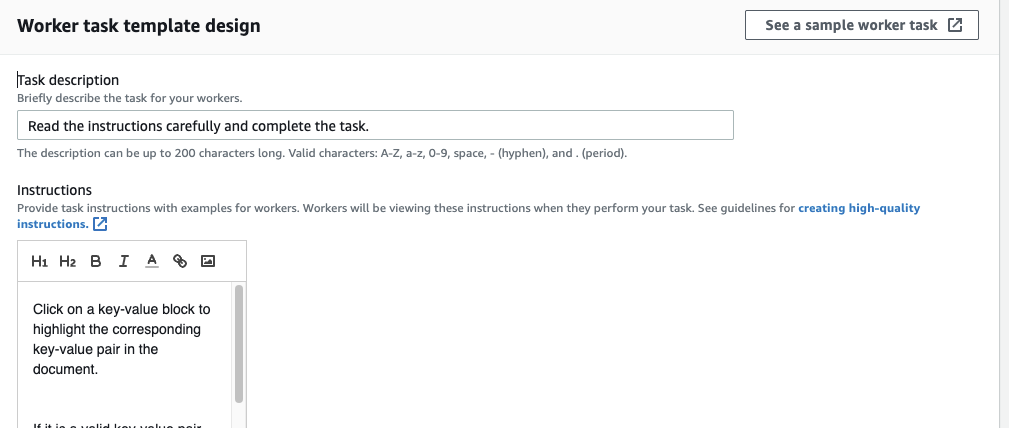1009x428 pixels.
Task: Click the Task description label
Action: point(68,80)
